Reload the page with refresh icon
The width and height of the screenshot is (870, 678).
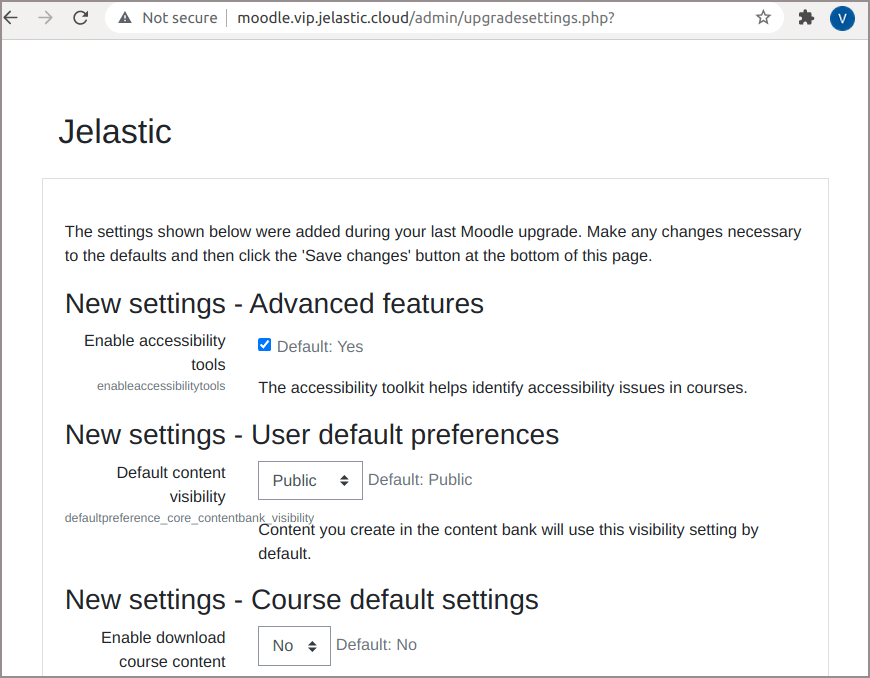coord(81,18)
